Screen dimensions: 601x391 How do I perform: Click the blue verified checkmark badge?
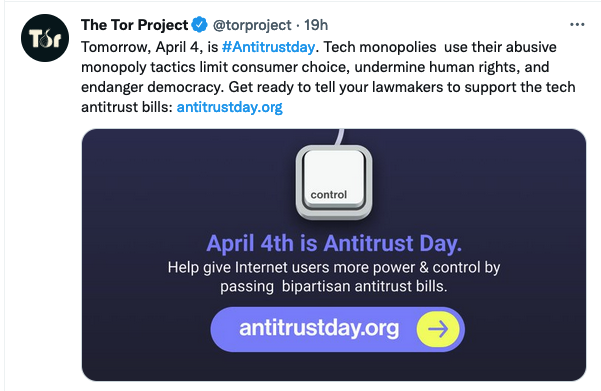point(199,25)
